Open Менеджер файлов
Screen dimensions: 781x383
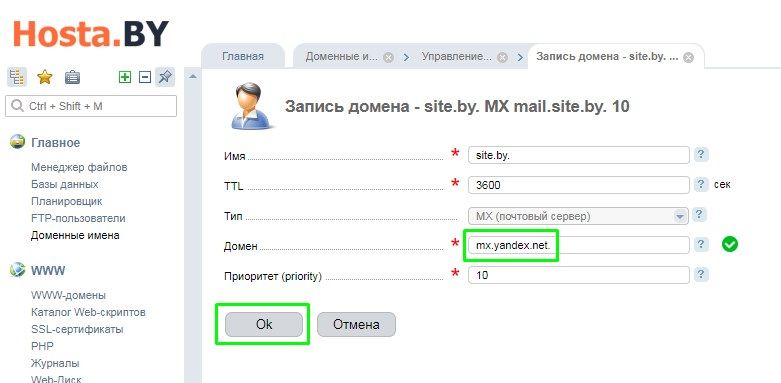(79, 167)
